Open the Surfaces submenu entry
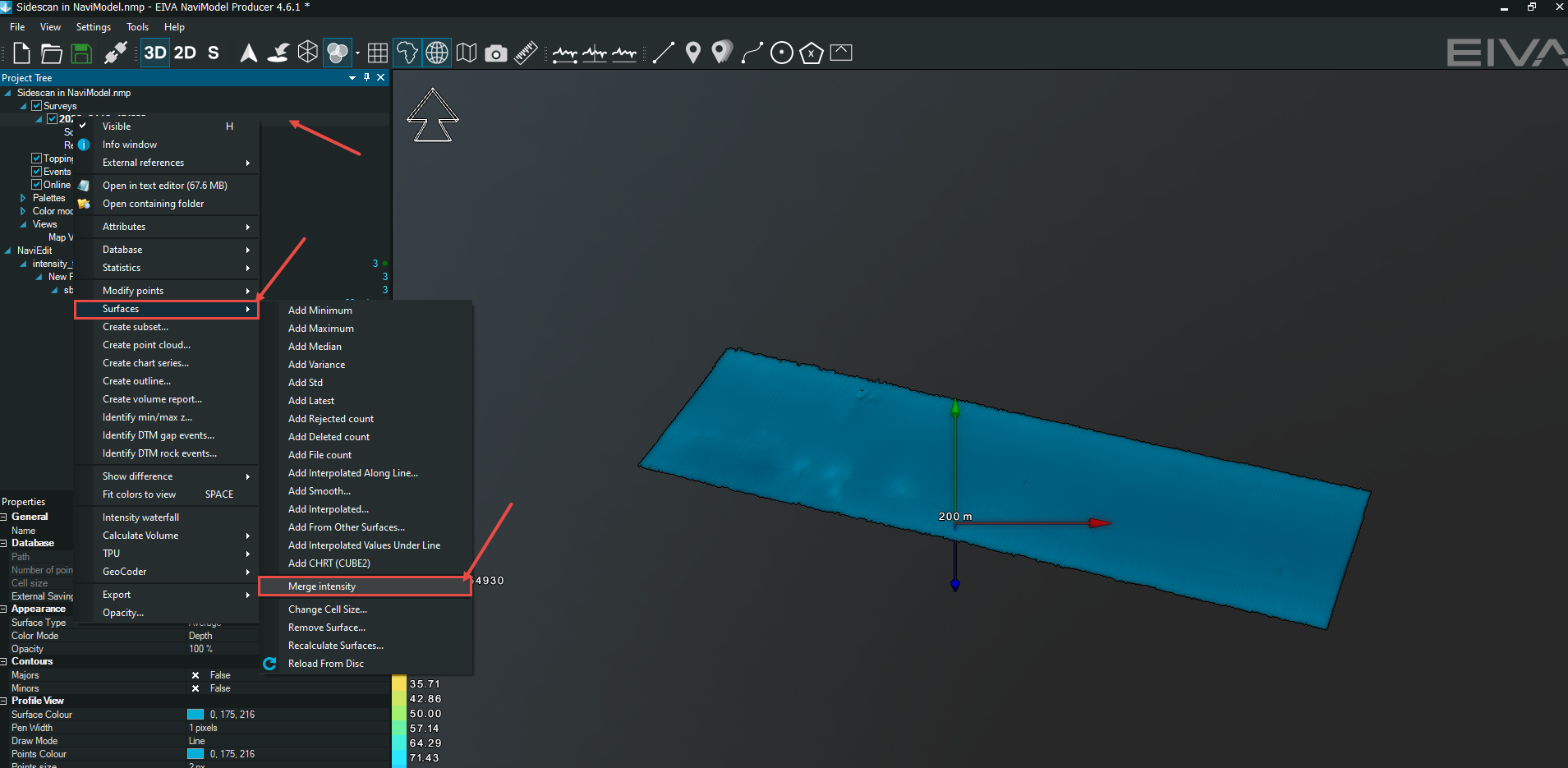This screenshot has width=1568, height=768. [167, 309]
